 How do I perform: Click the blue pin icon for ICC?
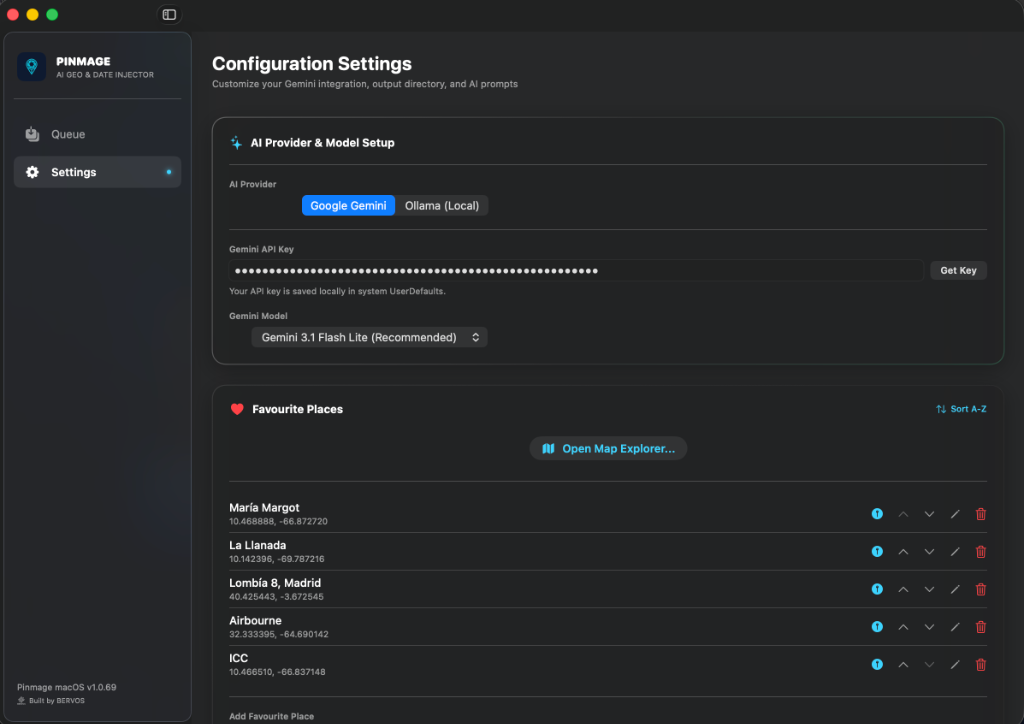[x=877, y=665]
